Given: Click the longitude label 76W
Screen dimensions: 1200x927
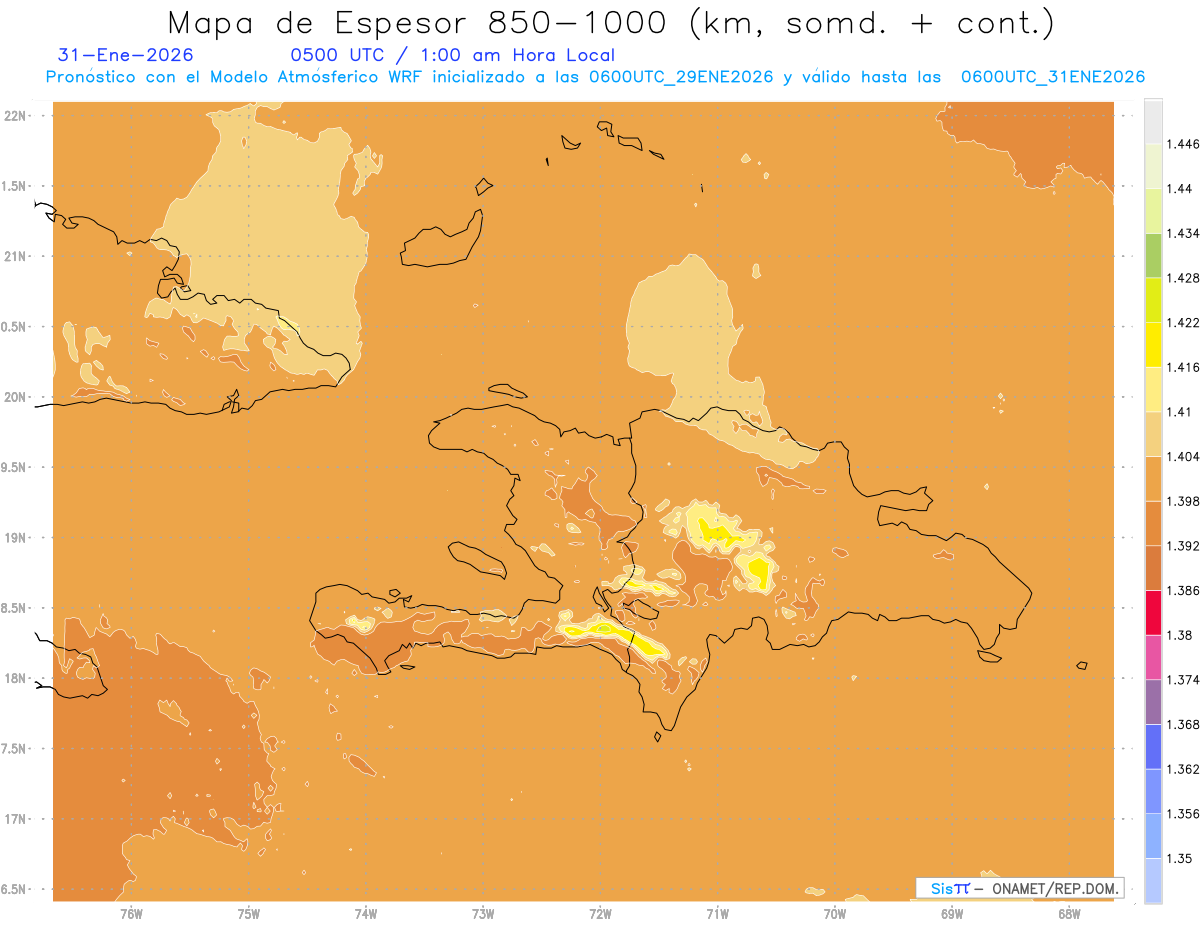Looking at the screenshot, I should (x=131, y=913).
